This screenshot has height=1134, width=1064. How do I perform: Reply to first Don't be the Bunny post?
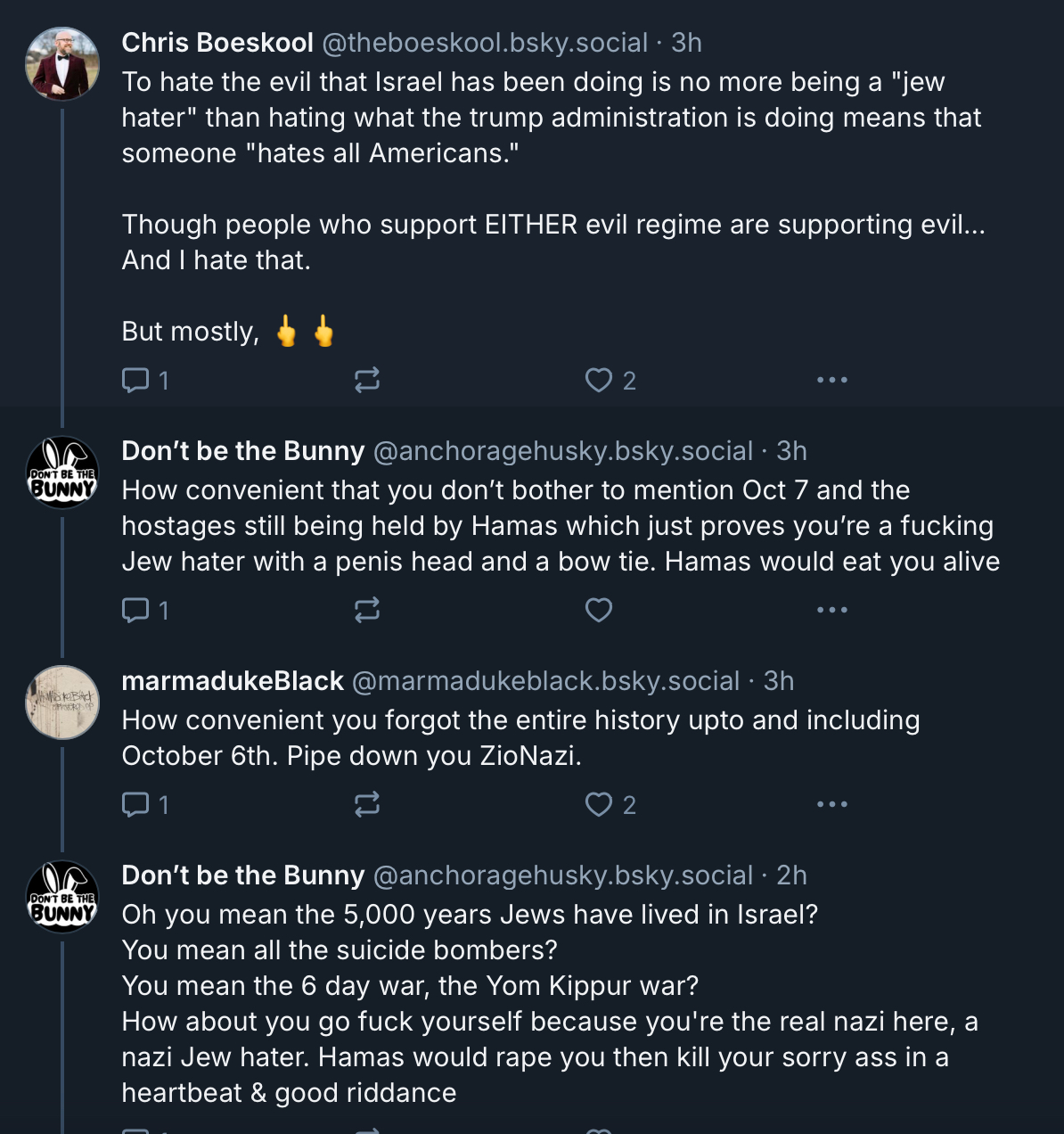tap(135, 611)
